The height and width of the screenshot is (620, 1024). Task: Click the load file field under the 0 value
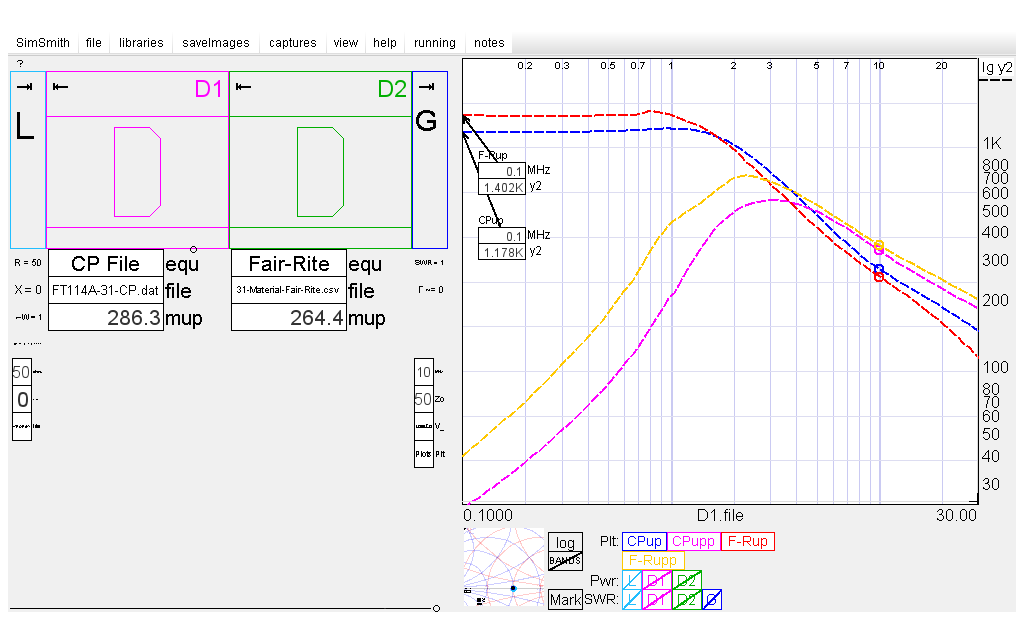22,427
